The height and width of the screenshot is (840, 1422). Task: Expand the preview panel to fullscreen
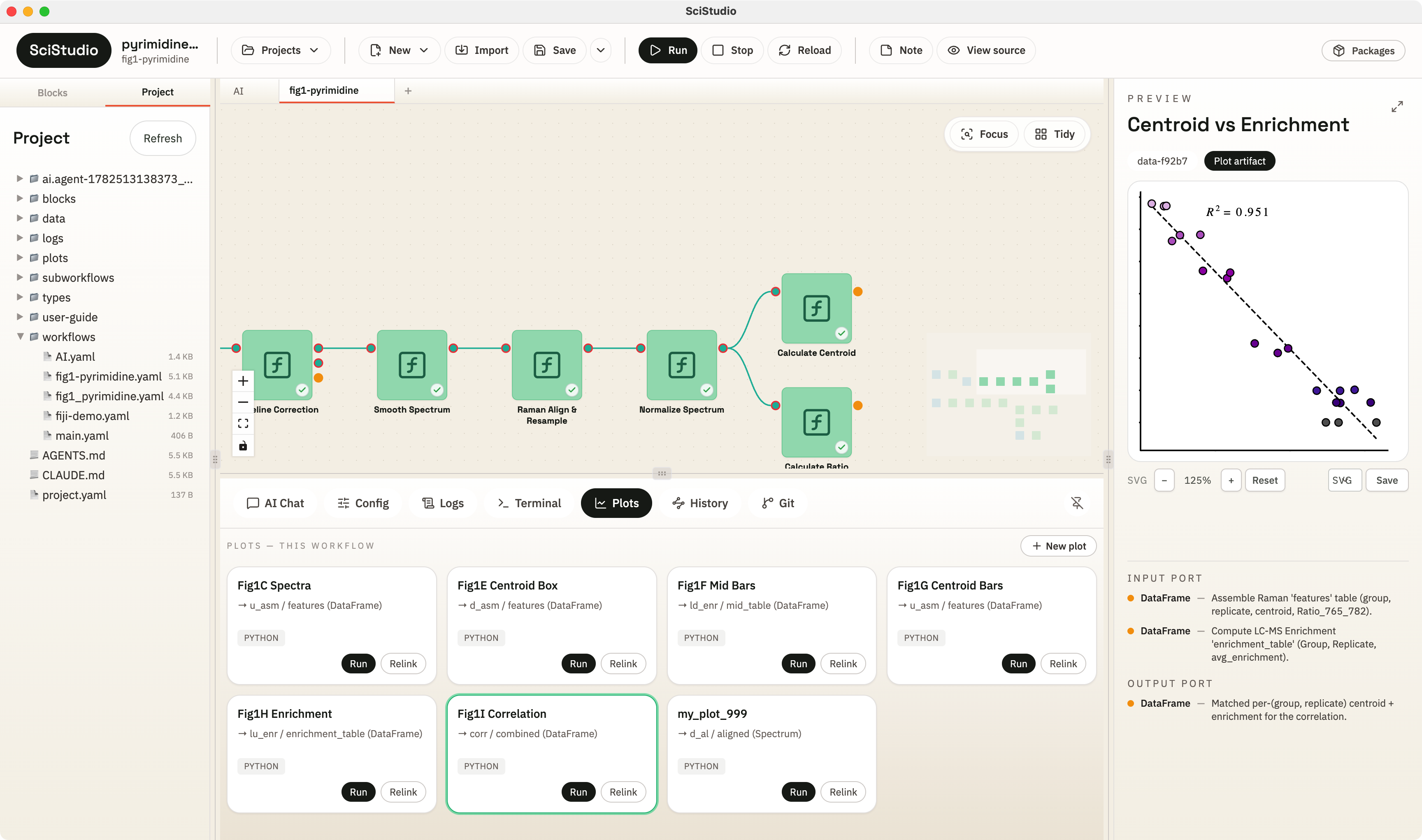(x=1396, y=107)
